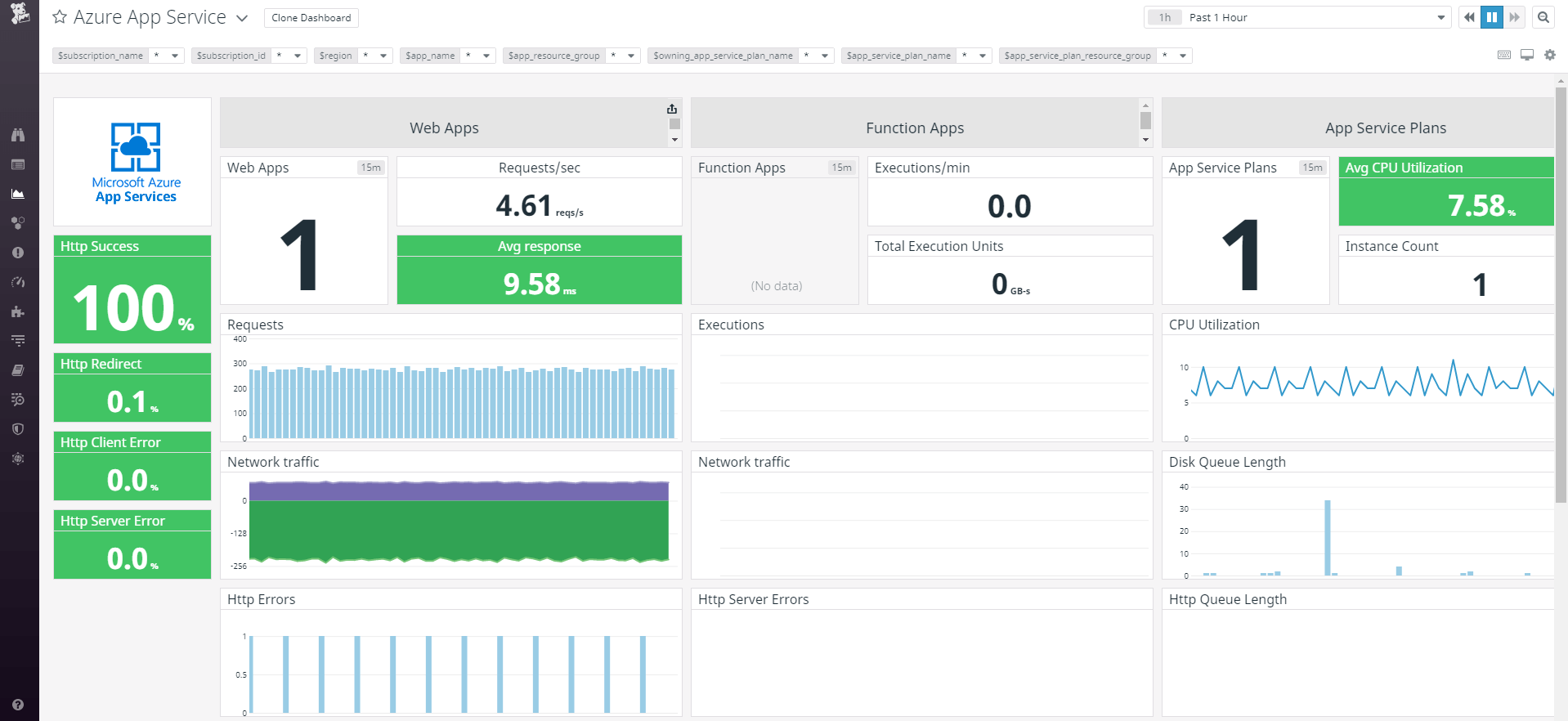Click the Clone Dashboard button
Screen dimensions: 1568x721
pos(311,17)
